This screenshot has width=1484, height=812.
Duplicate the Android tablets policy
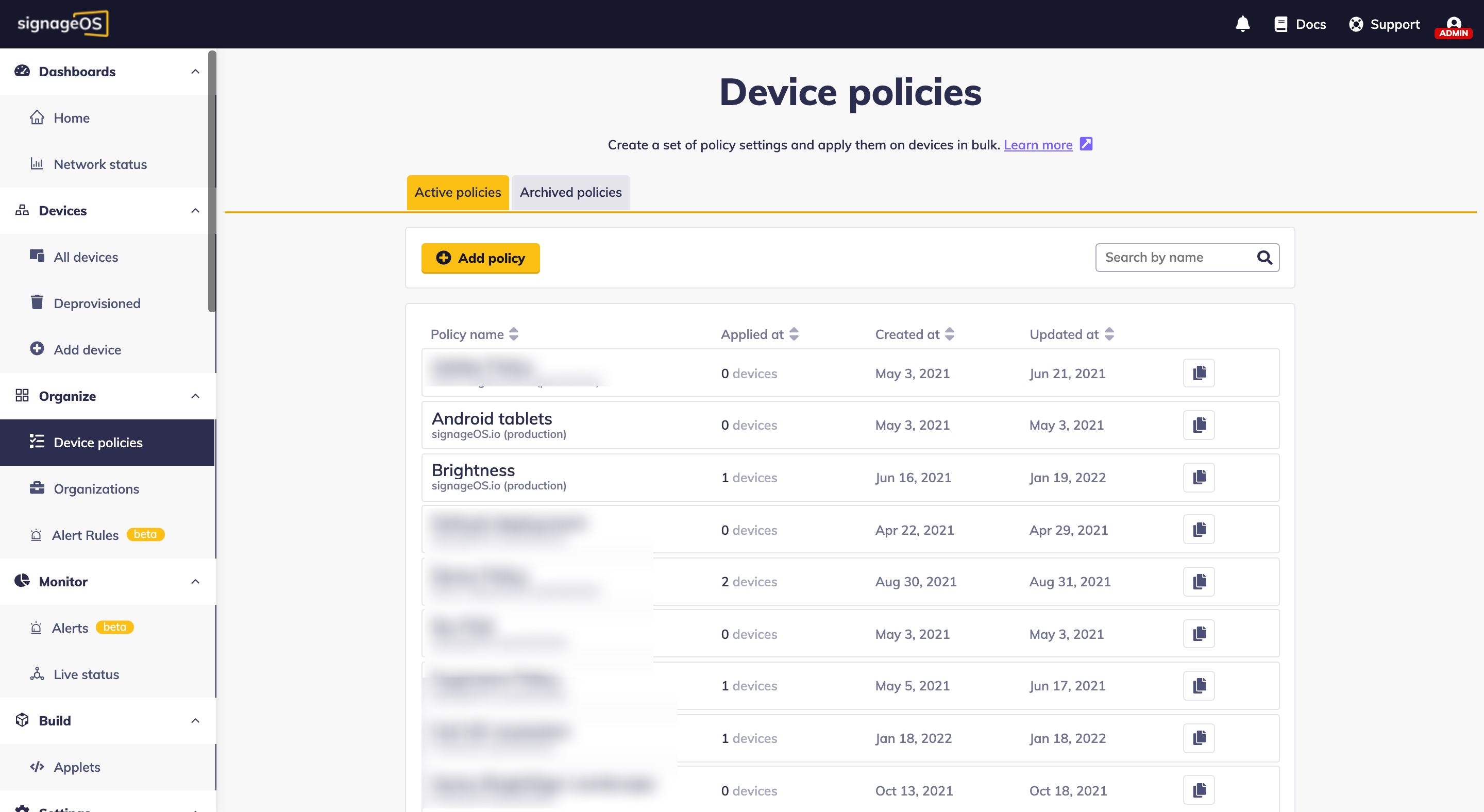(x=1198, y=425)
